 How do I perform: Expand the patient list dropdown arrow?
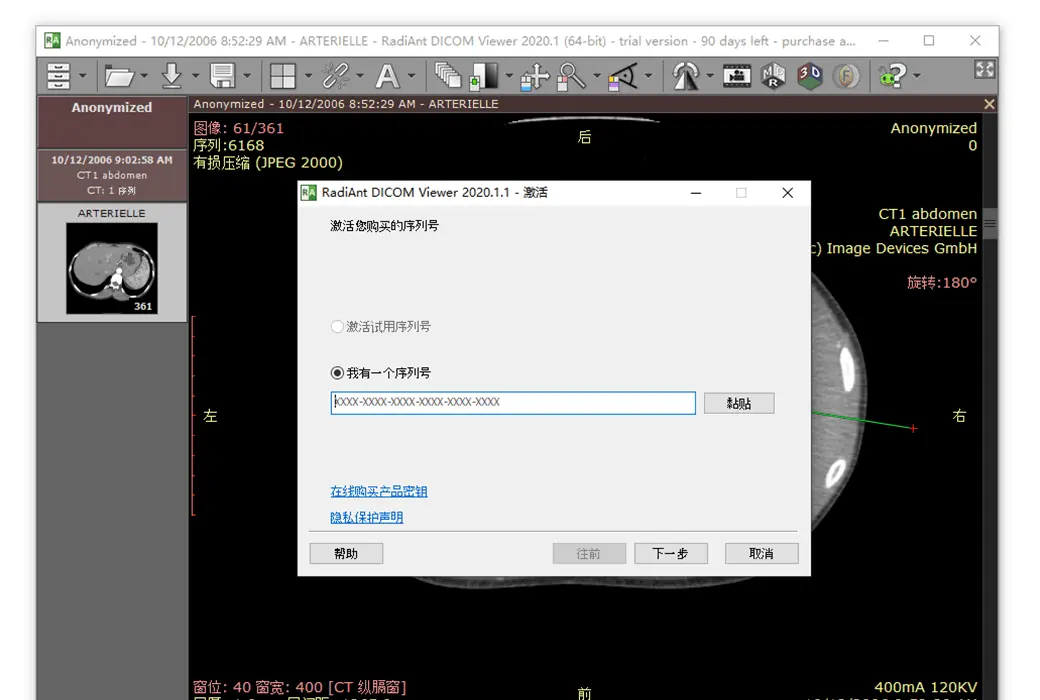point(83,76)
